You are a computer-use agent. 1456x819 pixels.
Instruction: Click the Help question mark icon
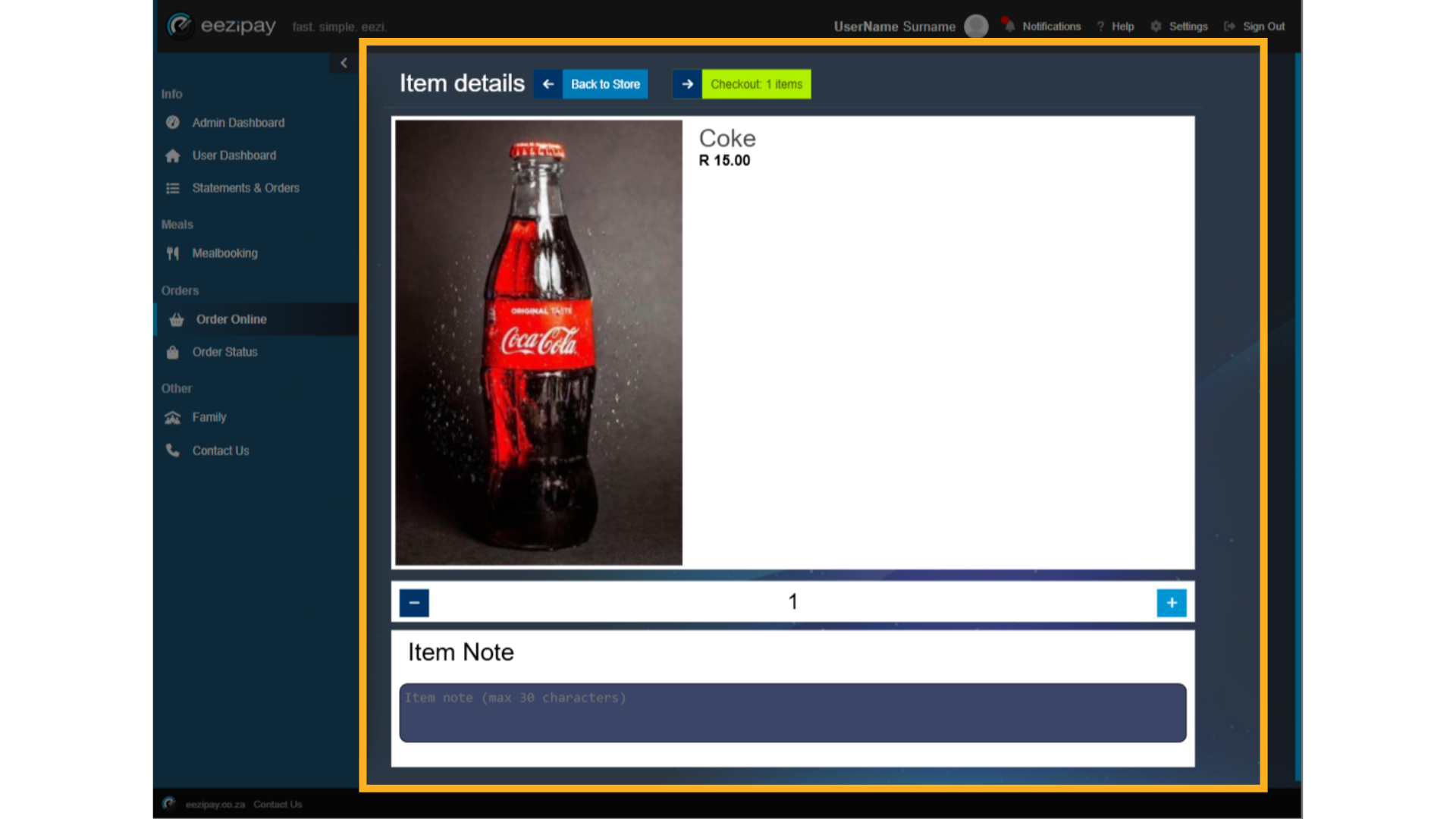point(1100,27)
